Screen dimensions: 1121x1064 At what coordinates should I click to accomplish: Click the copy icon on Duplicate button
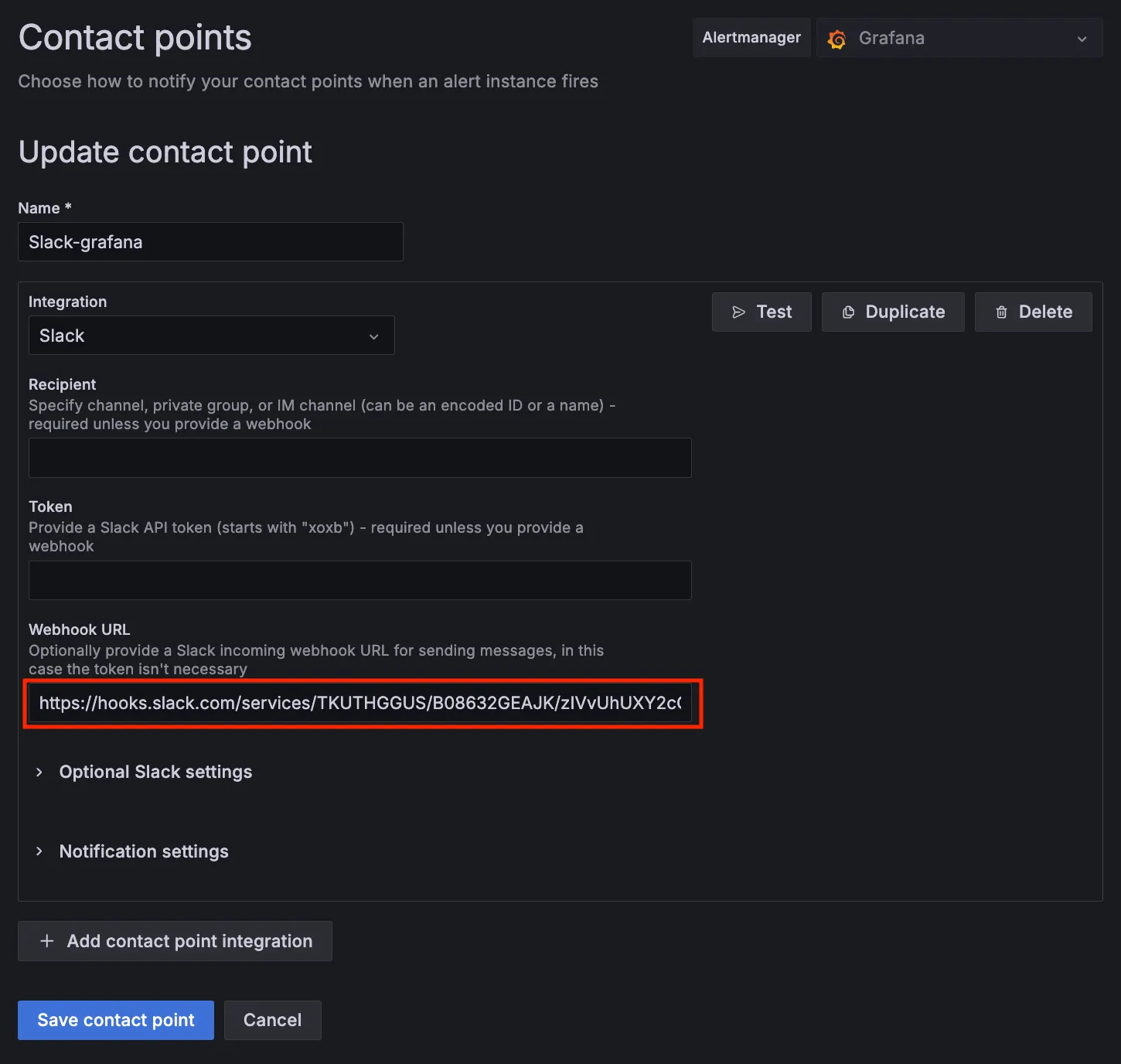pyautogui.click(x=848, y=312)
